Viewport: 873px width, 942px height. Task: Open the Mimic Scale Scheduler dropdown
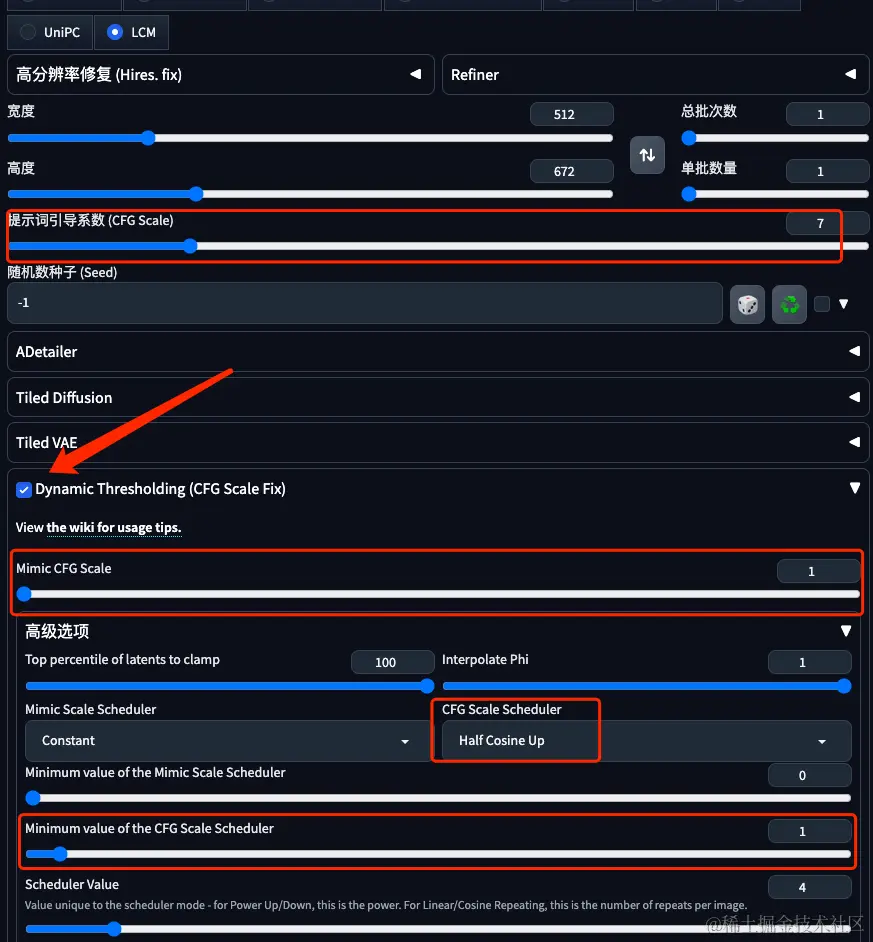(226, 741)
